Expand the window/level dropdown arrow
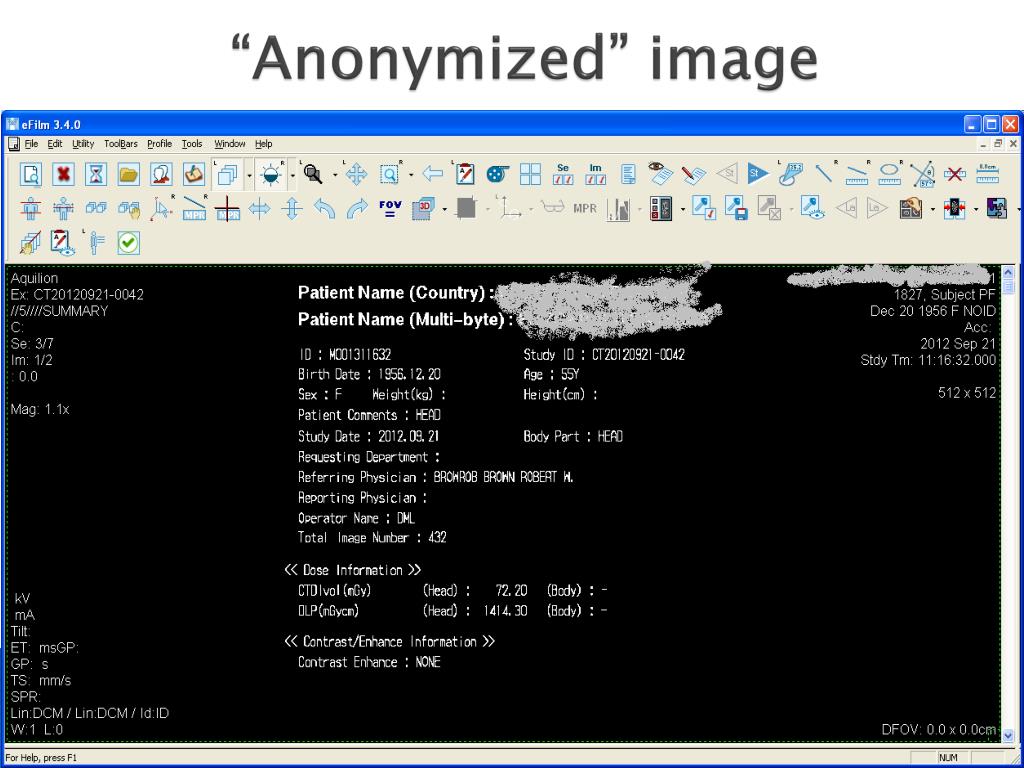The height and width of the screenshot is (768, 1024). coord(293,175)
